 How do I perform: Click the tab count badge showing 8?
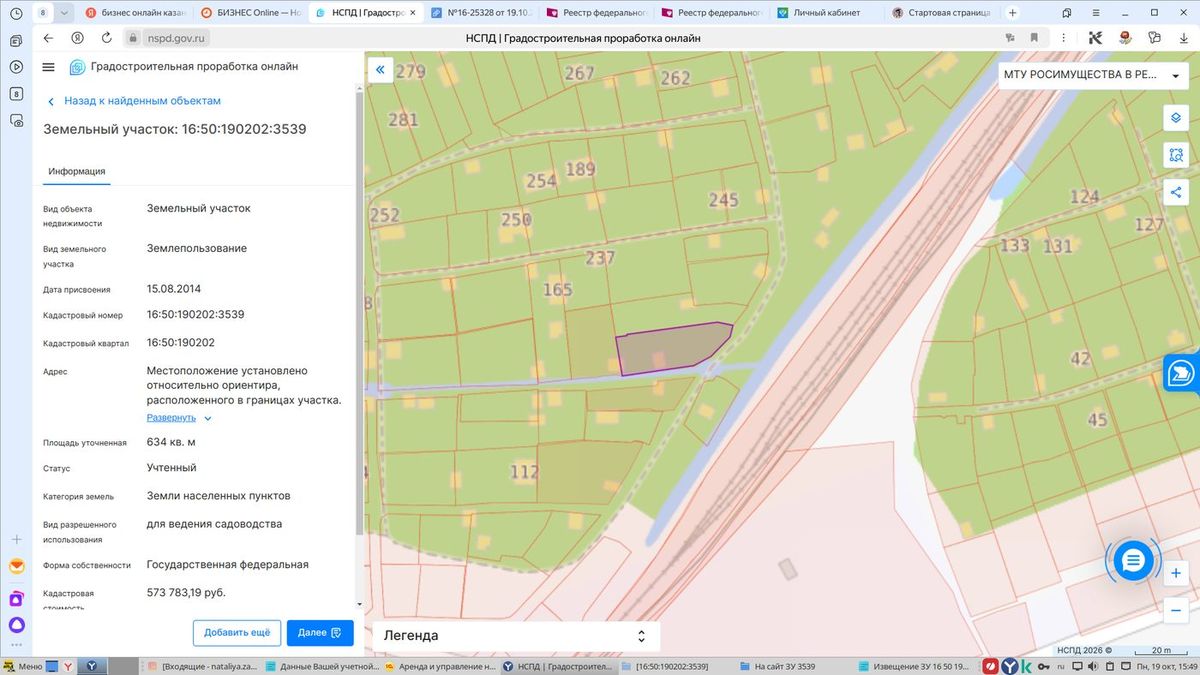[42, 13]
